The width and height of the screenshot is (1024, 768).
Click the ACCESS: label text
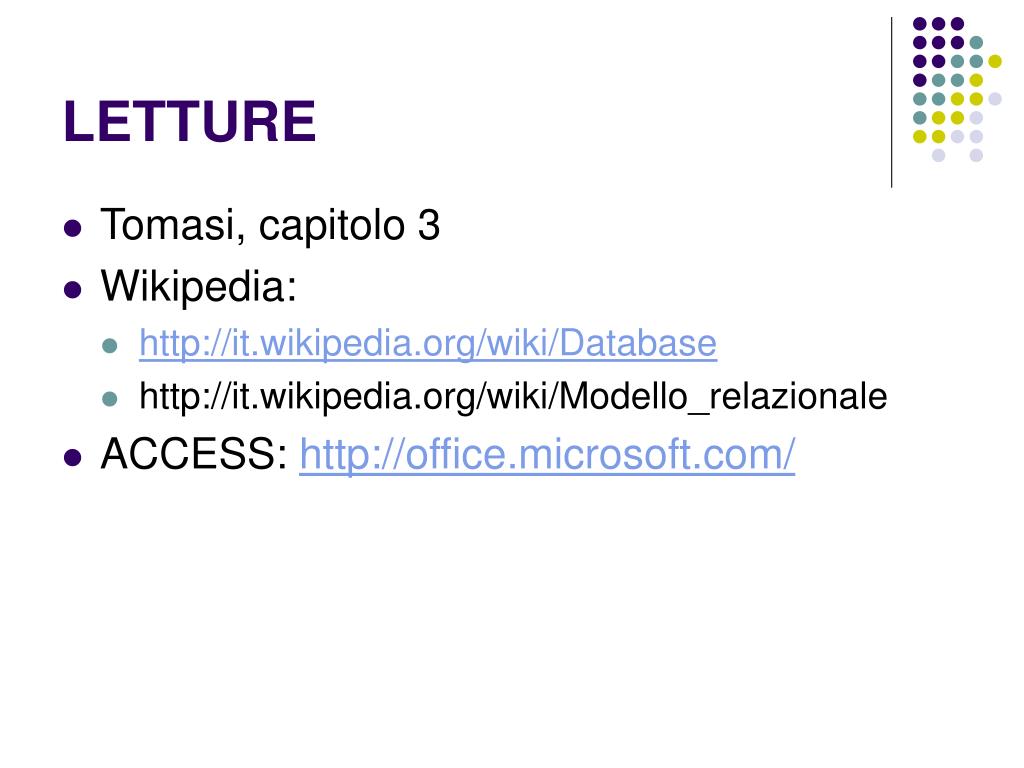click(x=194, y=454)
